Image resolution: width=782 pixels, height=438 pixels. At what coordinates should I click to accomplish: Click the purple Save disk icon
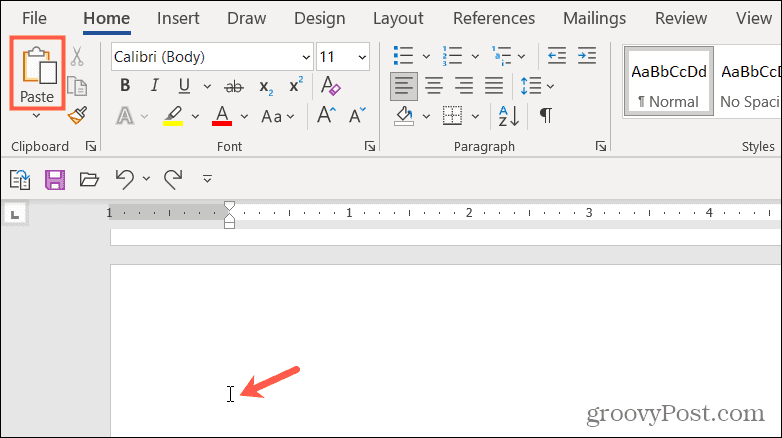point(55,179)
